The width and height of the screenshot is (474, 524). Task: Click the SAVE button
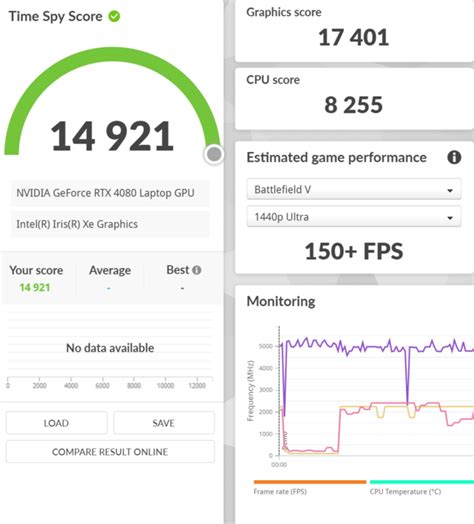pos(163,423)
